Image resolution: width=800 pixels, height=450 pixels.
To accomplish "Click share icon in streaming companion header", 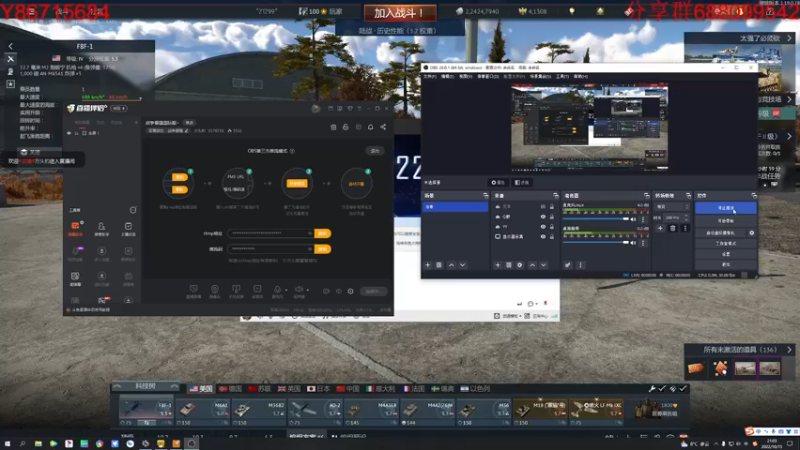I will click(x=383, y=127).
